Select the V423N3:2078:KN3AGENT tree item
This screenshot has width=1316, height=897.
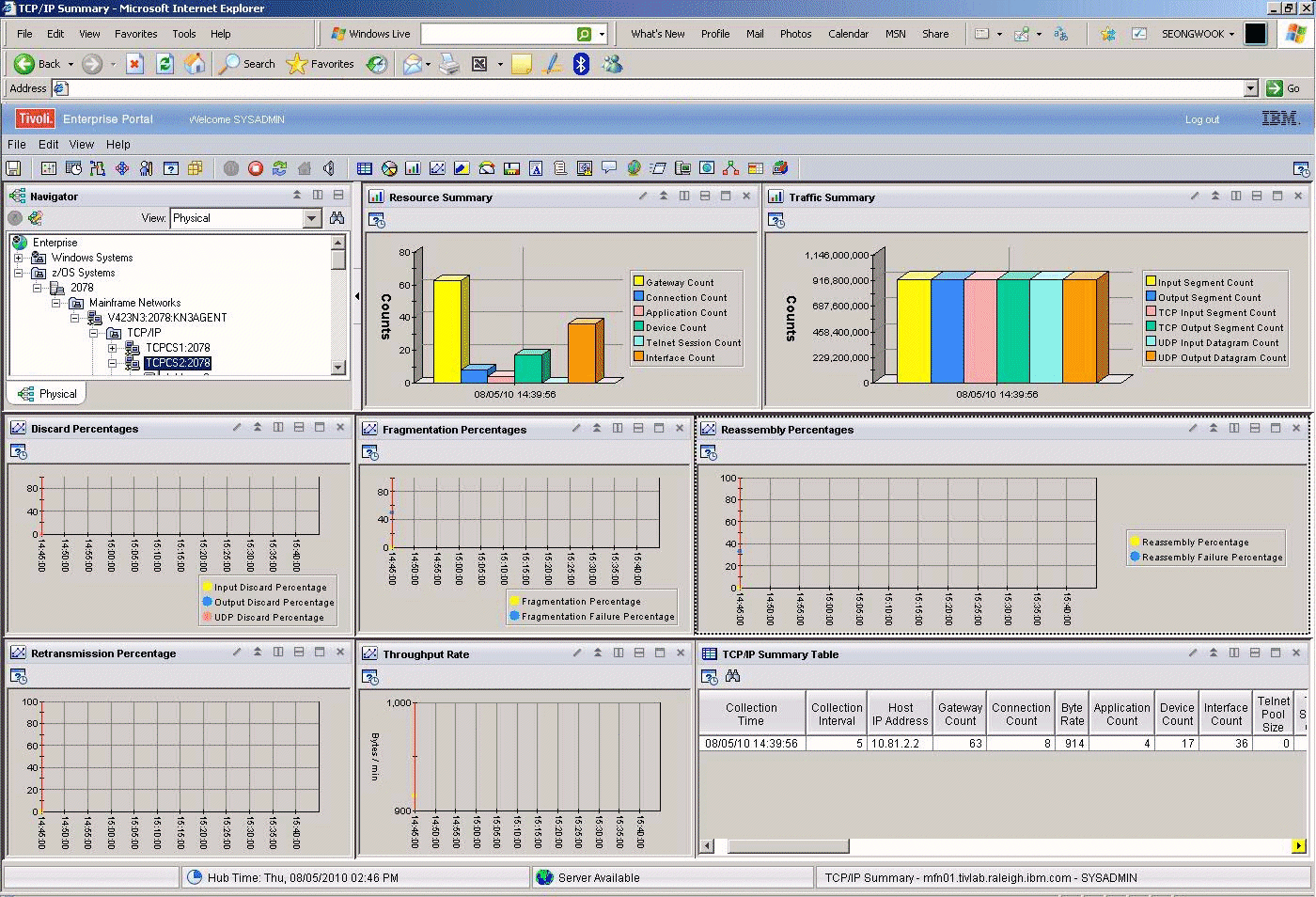[x=167, y=318]
